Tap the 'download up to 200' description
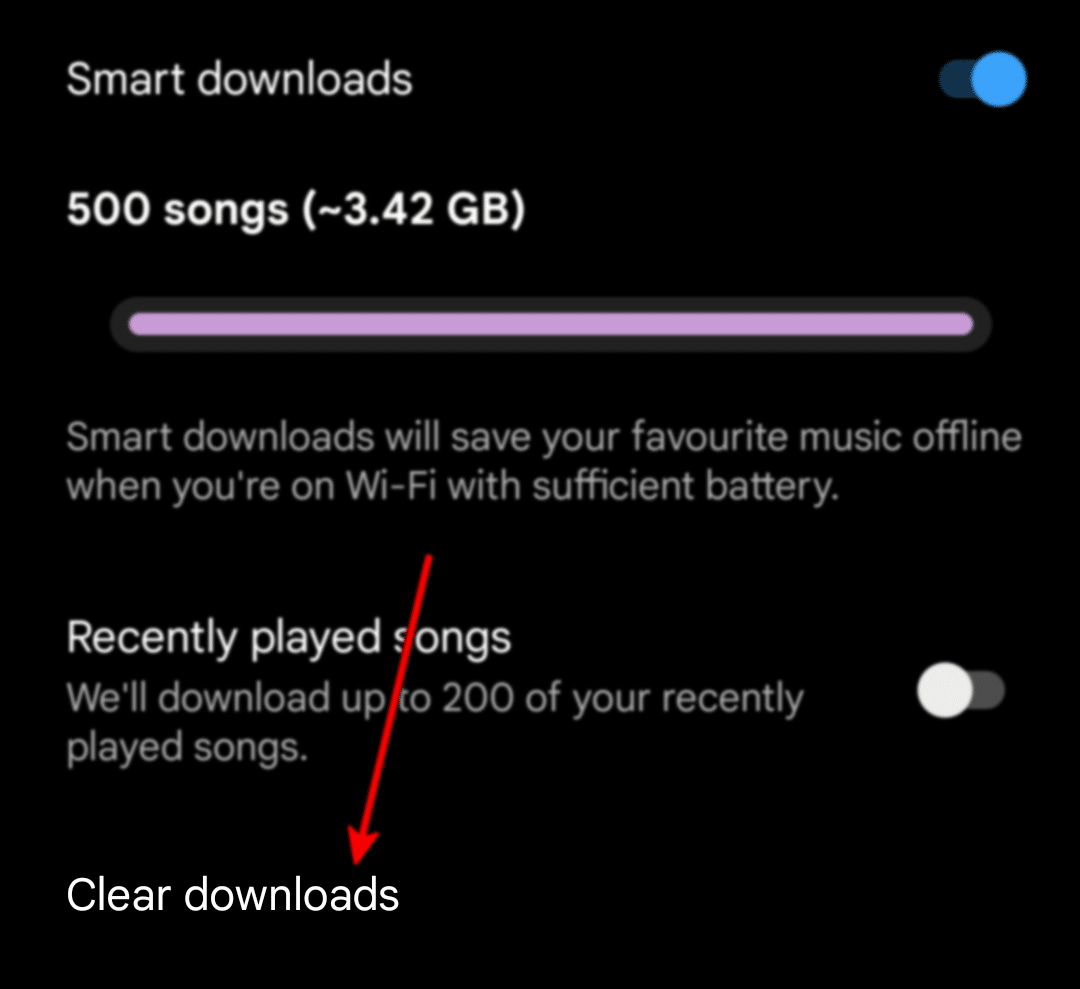The image size is (1080, 989). click(435, 722)
